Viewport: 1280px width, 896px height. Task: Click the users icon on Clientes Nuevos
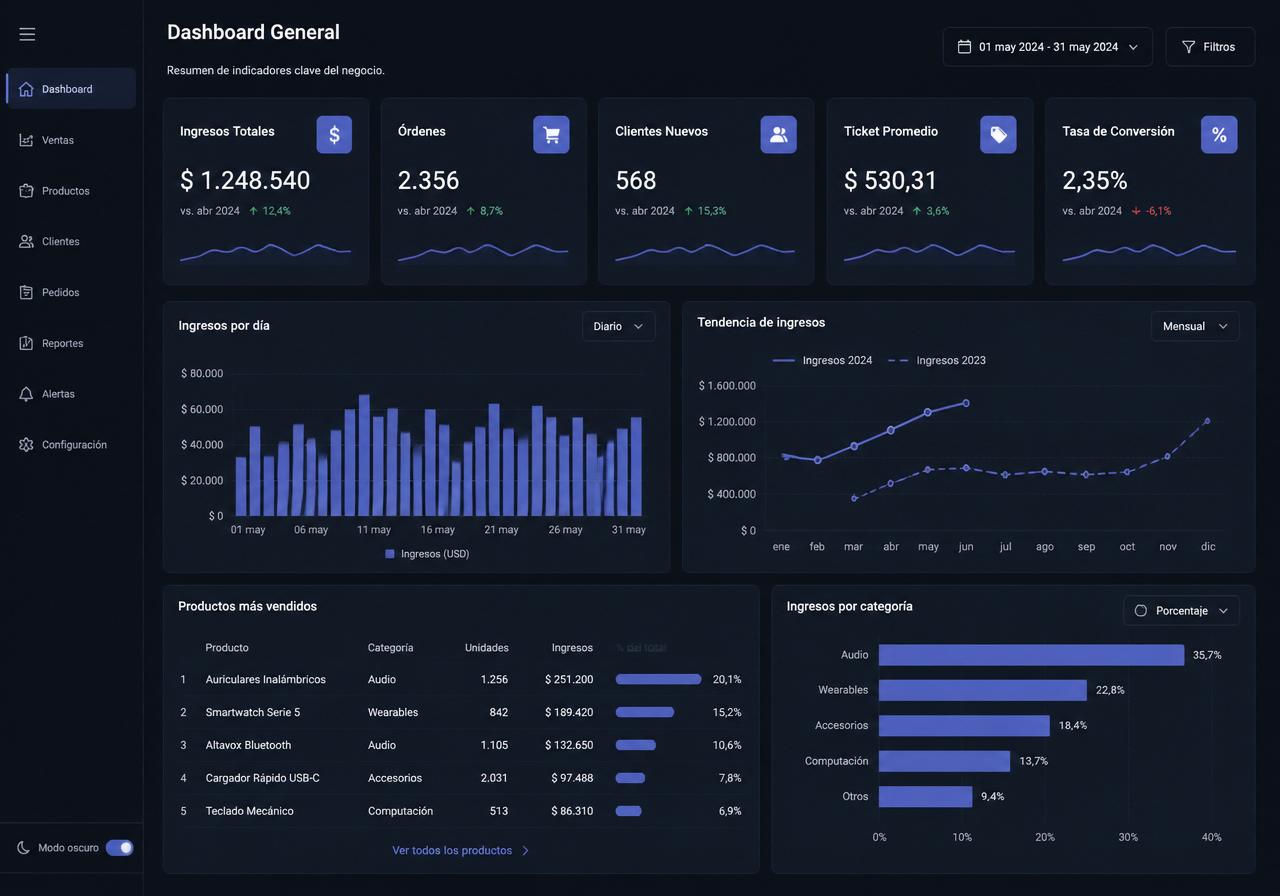coord(779,135)
